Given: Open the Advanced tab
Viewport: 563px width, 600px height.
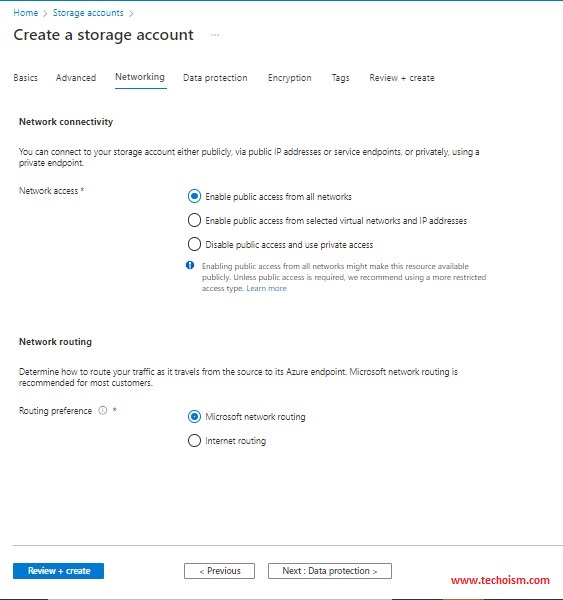Looking at the screenshot, I should (x=76, y=78).
